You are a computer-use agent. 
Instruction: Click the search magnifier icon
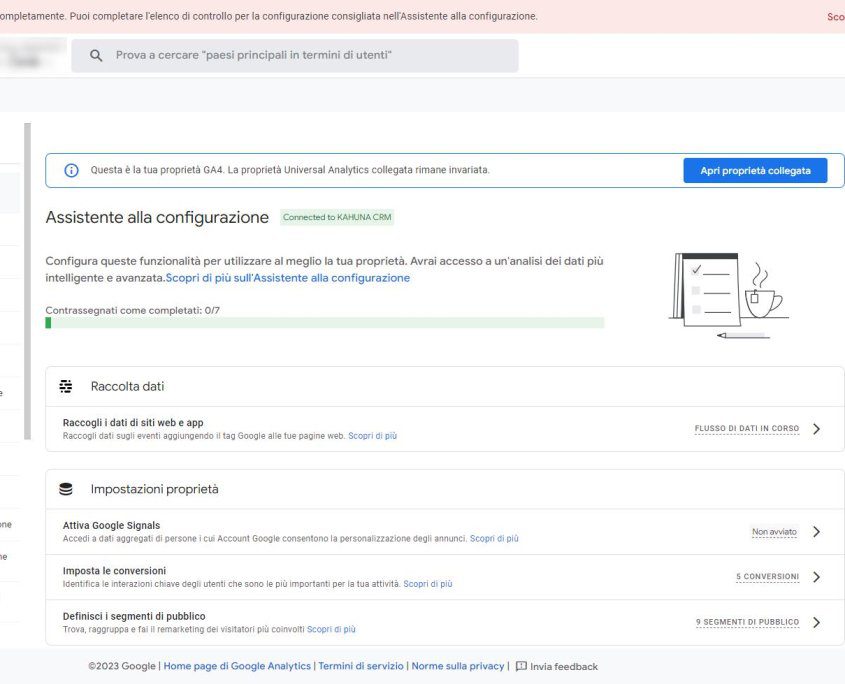(x=95, y=55)
